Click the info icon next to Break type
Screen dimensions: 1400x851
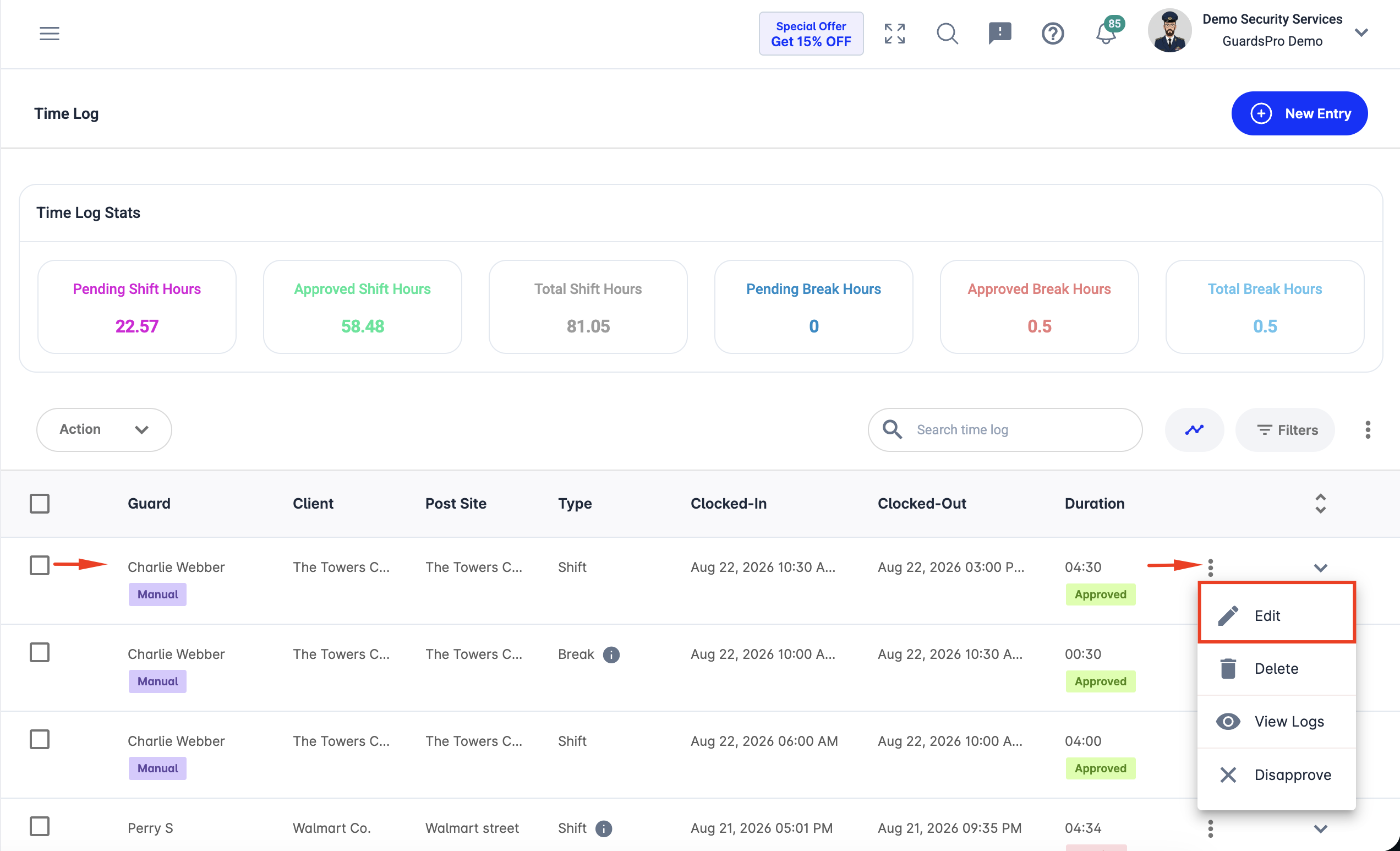[x=611, y=654]
